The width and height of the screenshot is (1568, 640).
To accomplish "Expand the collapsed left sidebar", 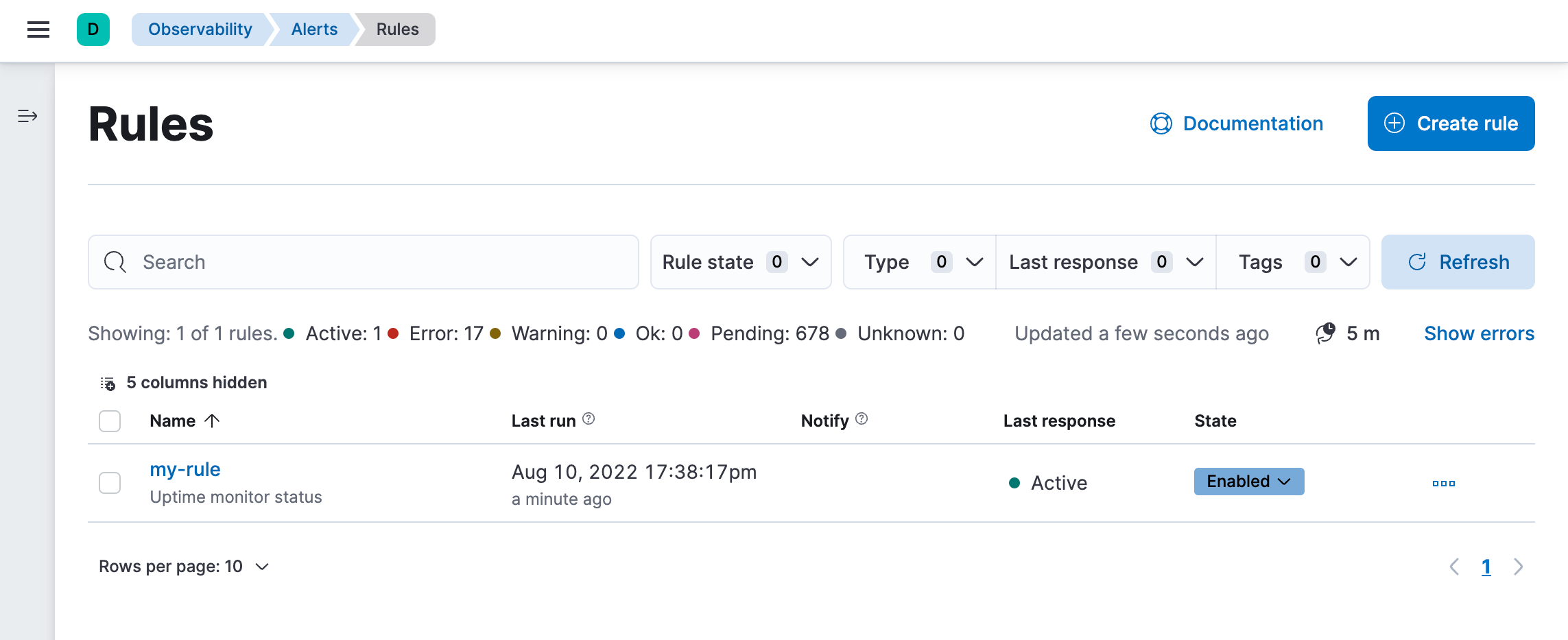I will tap(27, 117).
